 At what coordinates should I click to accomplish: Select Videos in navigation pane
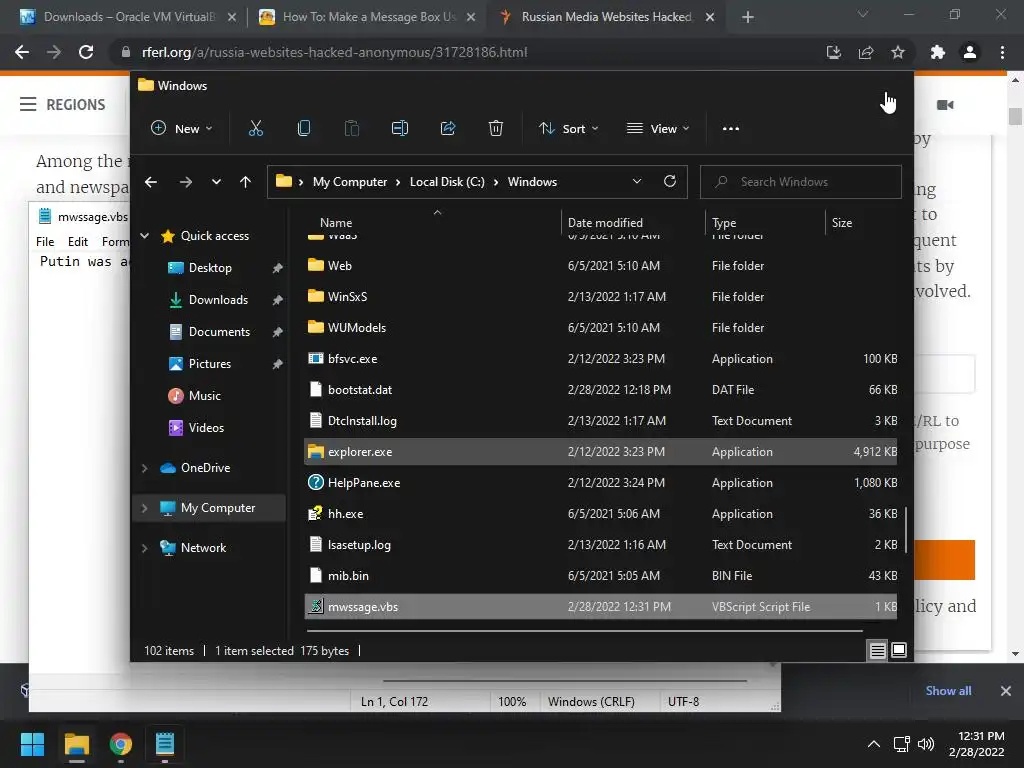(x=206, y=428)
